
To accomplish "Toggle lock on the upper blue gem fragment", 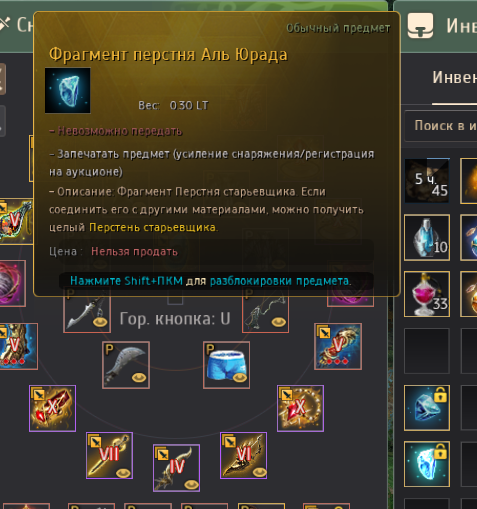I will 440,396.
